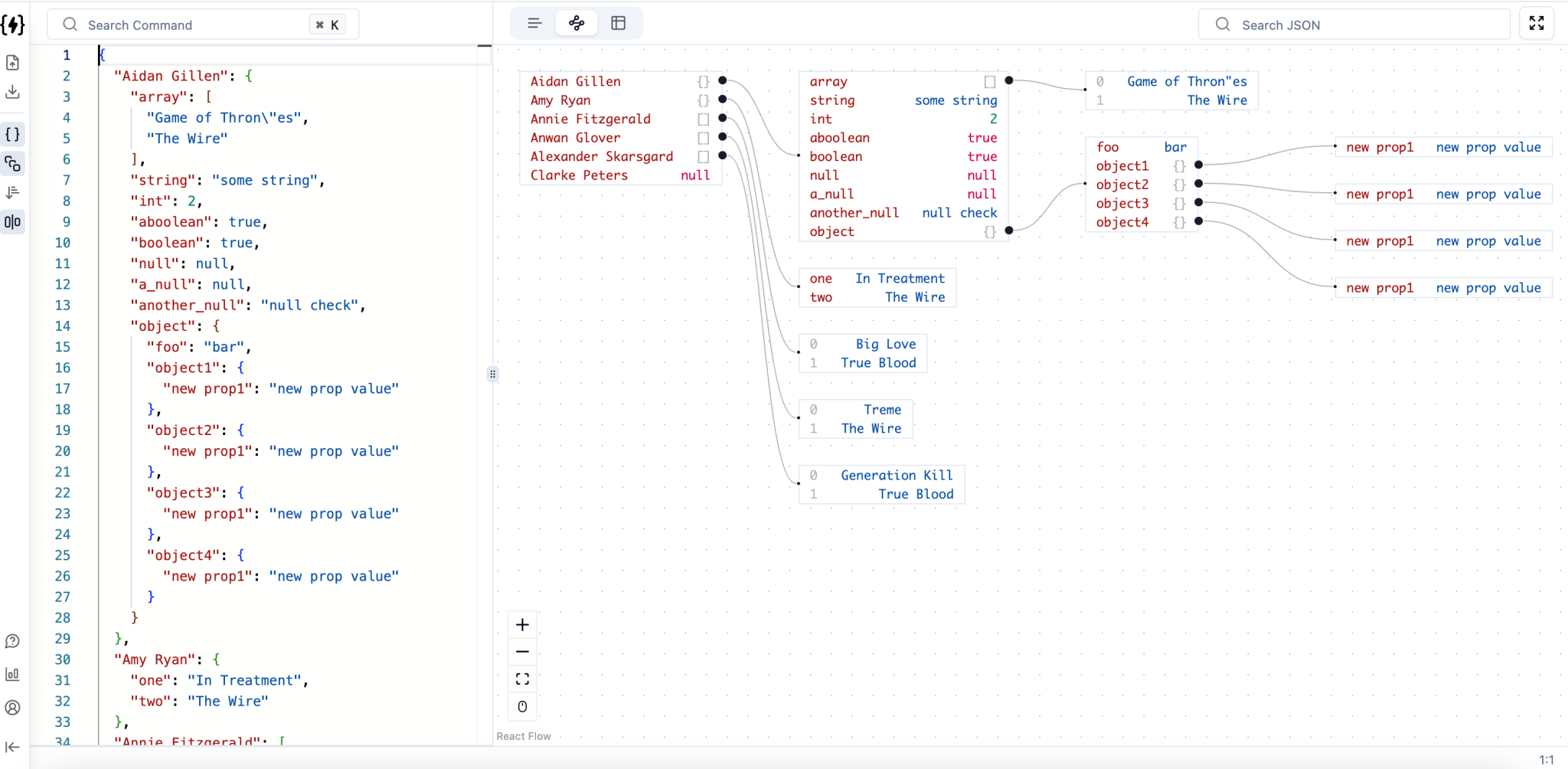Image resolution: width=1568 pixels, height=769 pixels.
Task: Select the import file icon in the sidebar
Action: pyautogui.click(x=12, y=63)
